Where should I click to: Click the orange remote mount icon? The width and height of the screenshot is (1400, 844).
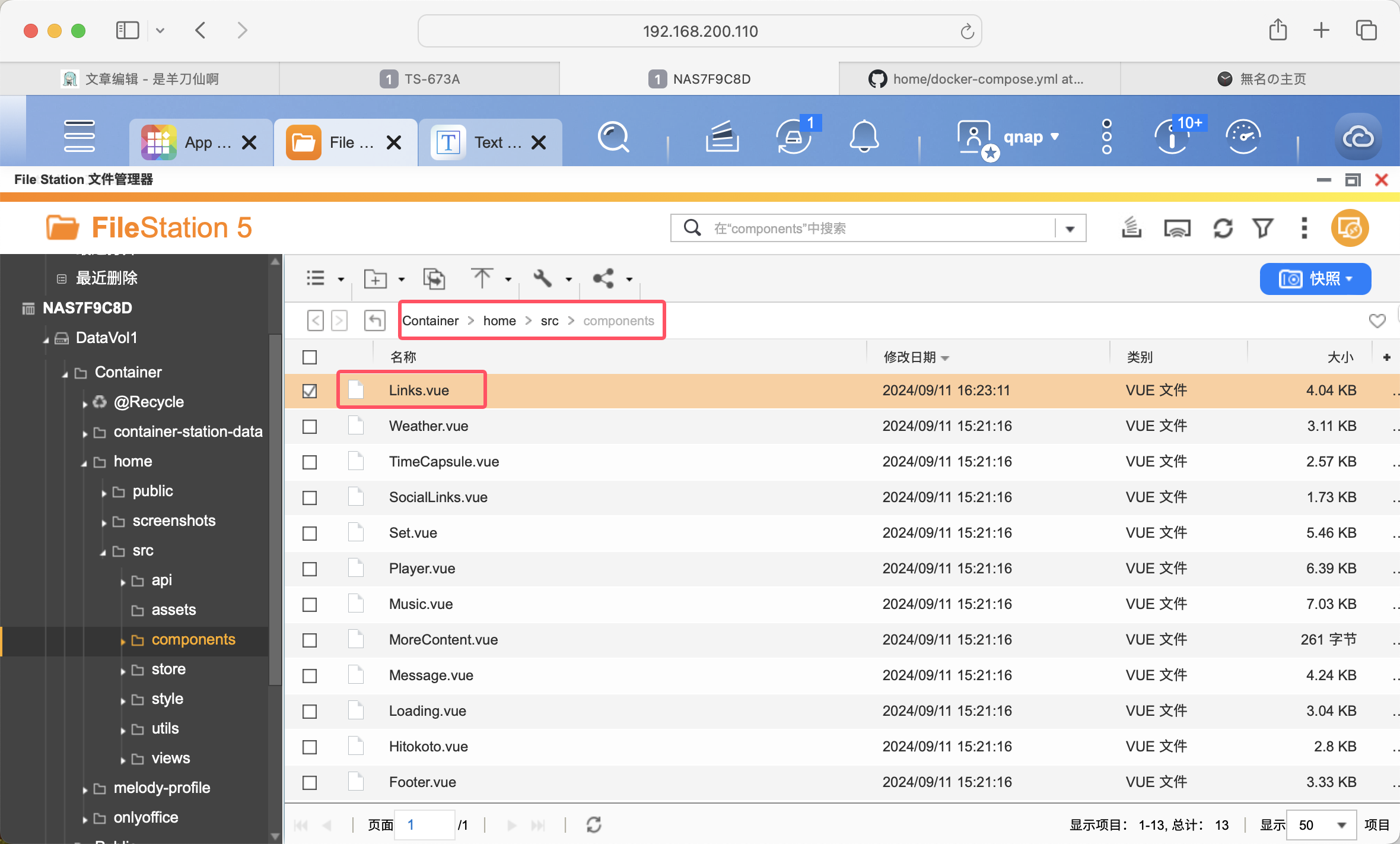click(x=1350, y=228)
